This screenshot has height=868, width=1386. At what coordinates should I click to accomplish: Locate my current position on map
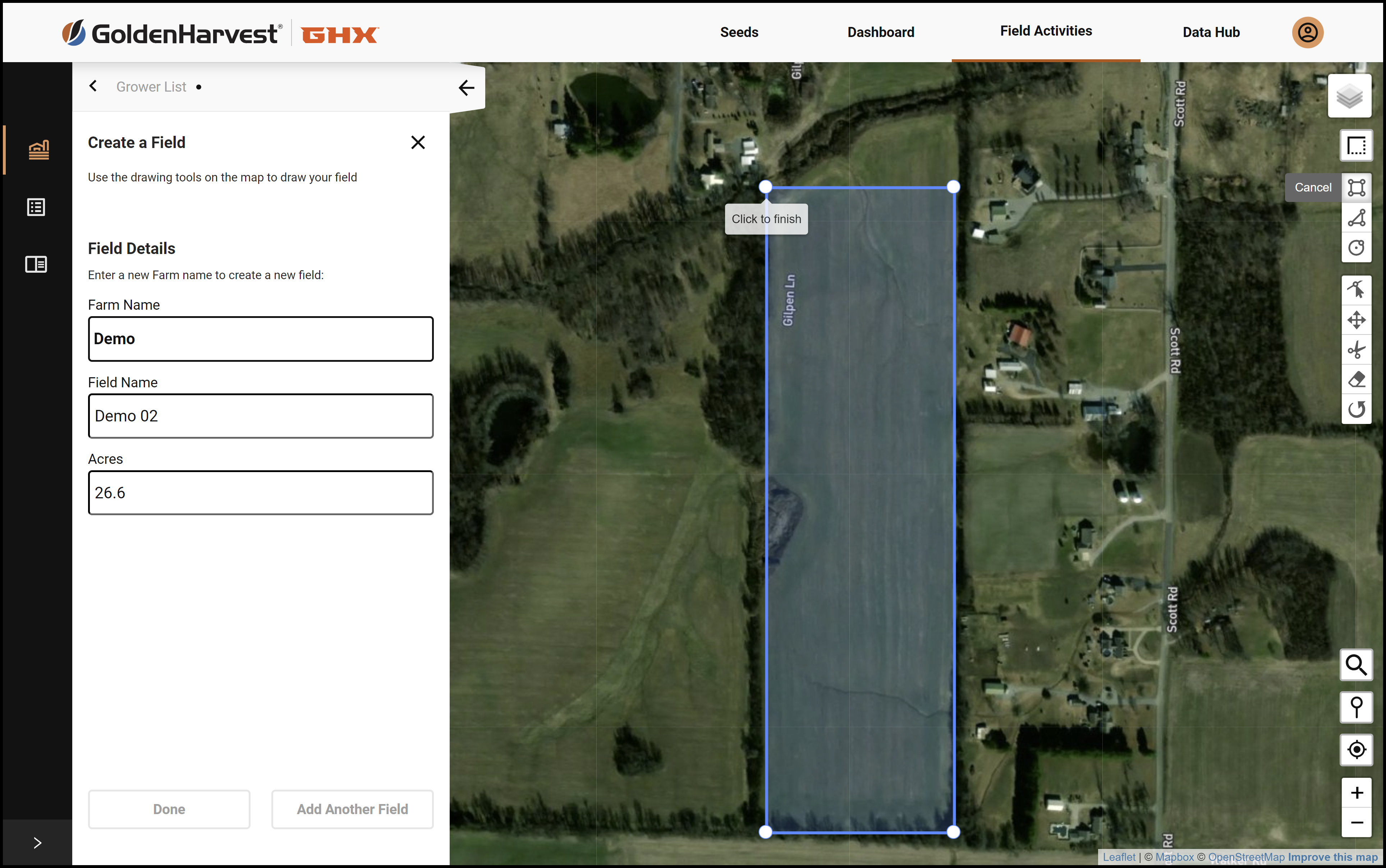click(x=1356, y=750)
